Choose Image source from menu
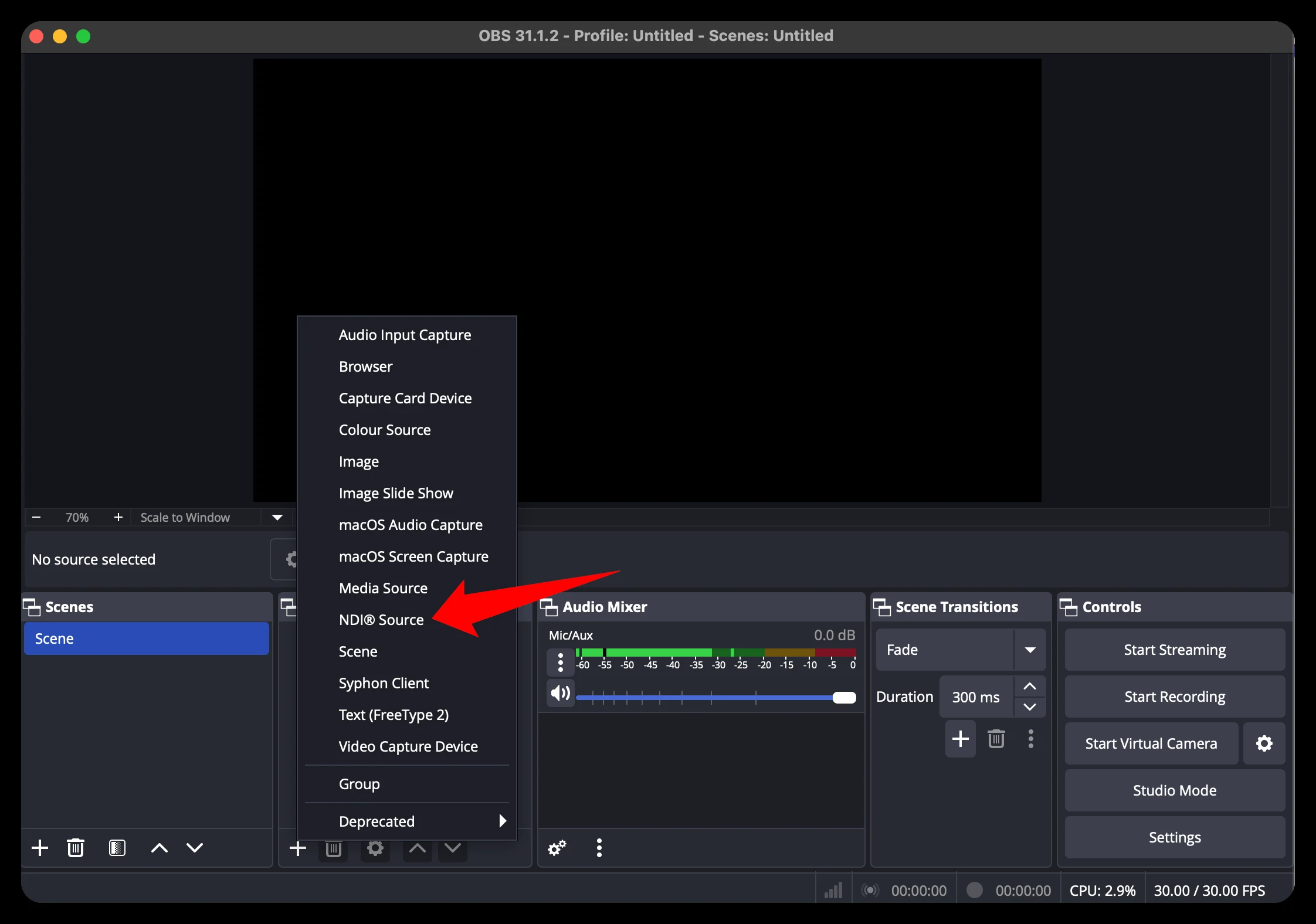The image size is (1316, 924). 407,461
